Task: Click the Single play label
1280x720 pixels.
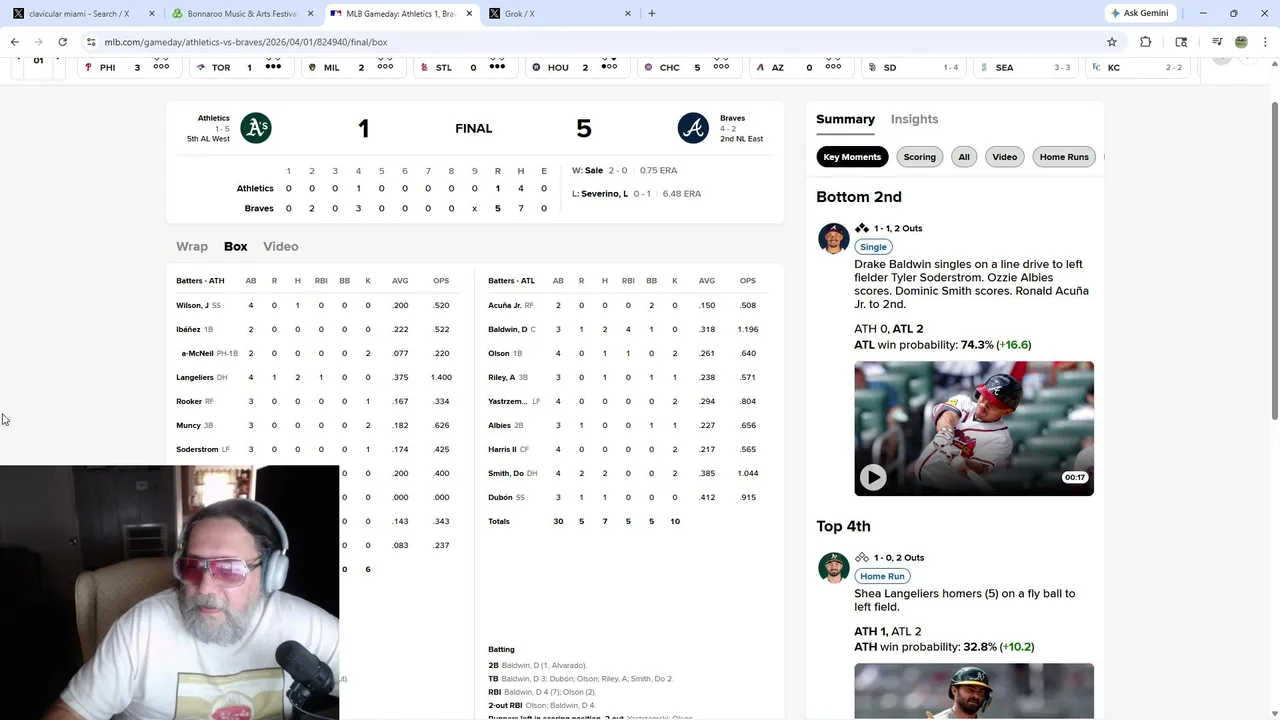Action: [x=873, y=247]
